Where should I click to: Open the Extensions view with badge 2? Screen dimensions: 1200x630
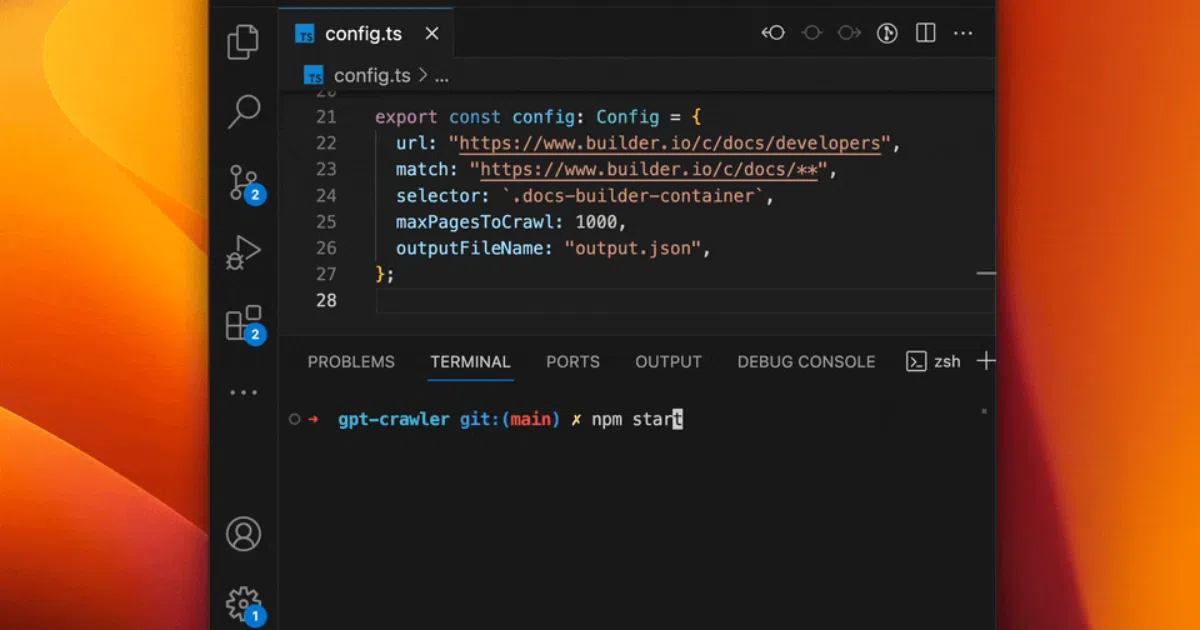pyautogui.click(x=245, y=325)
